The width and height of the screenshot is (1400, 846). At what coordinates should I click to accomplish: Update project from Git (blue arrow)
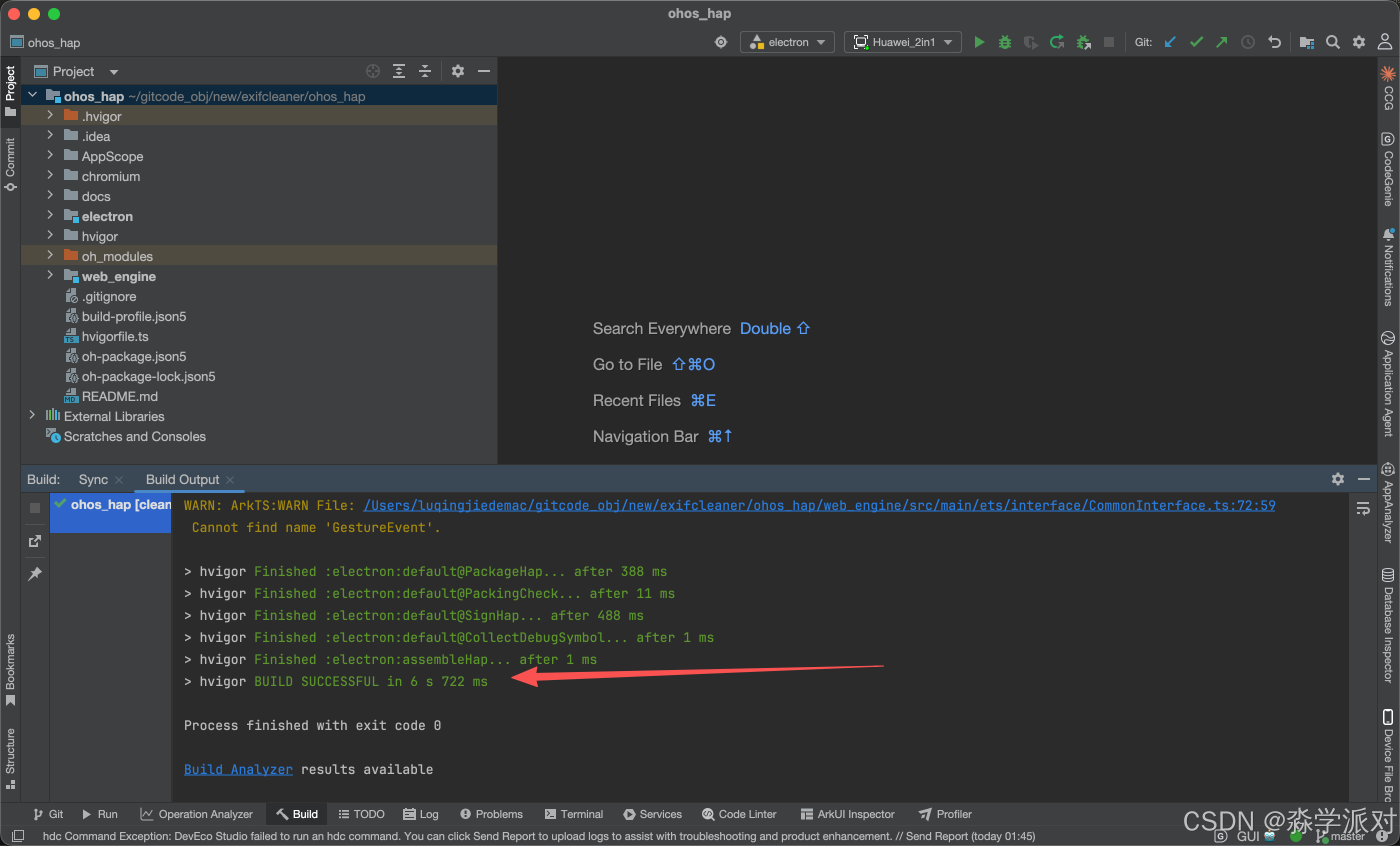point(1169,42)
